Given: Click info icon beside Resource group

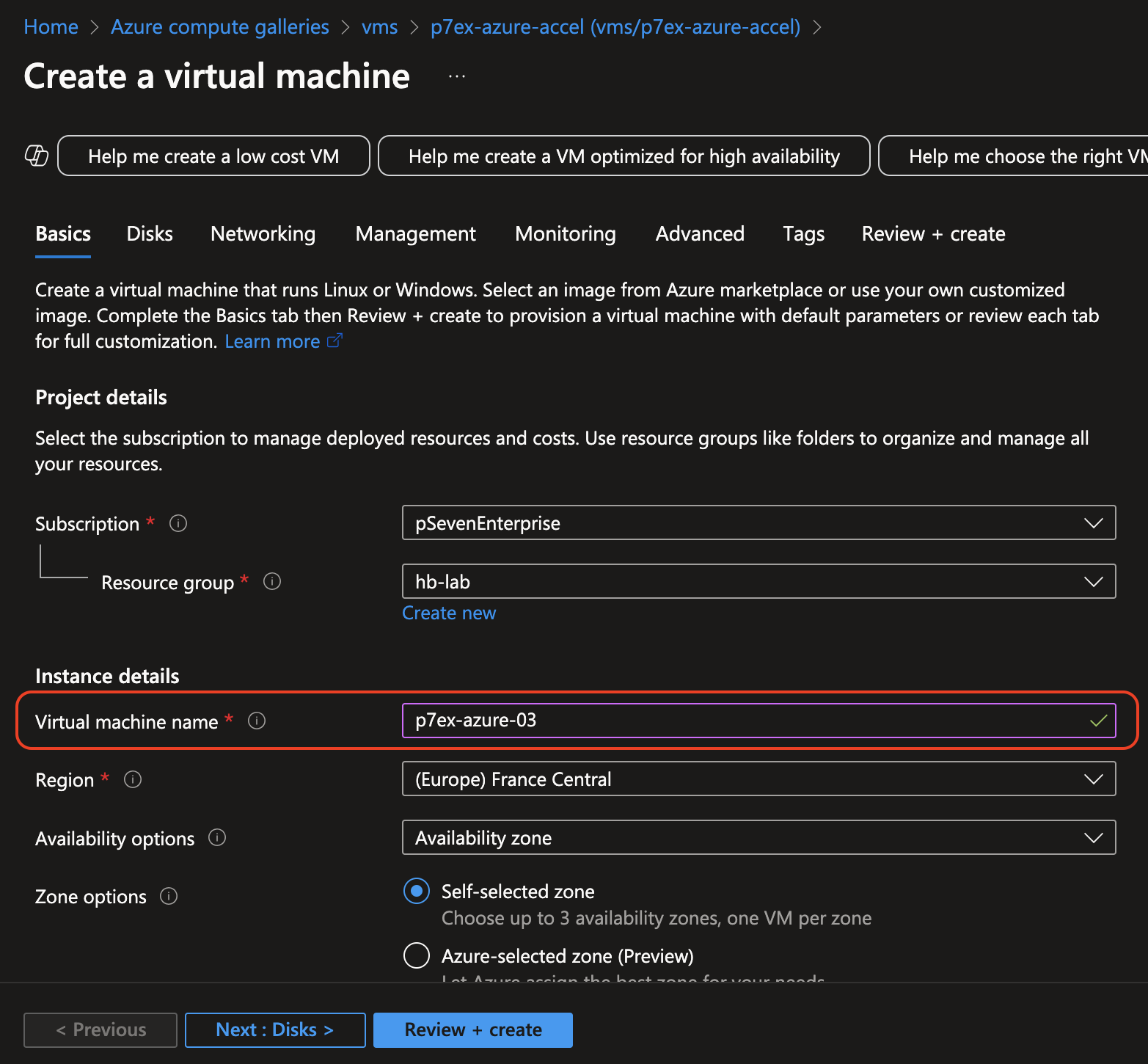Looking at the screenshot, I should tap(272, 582).
